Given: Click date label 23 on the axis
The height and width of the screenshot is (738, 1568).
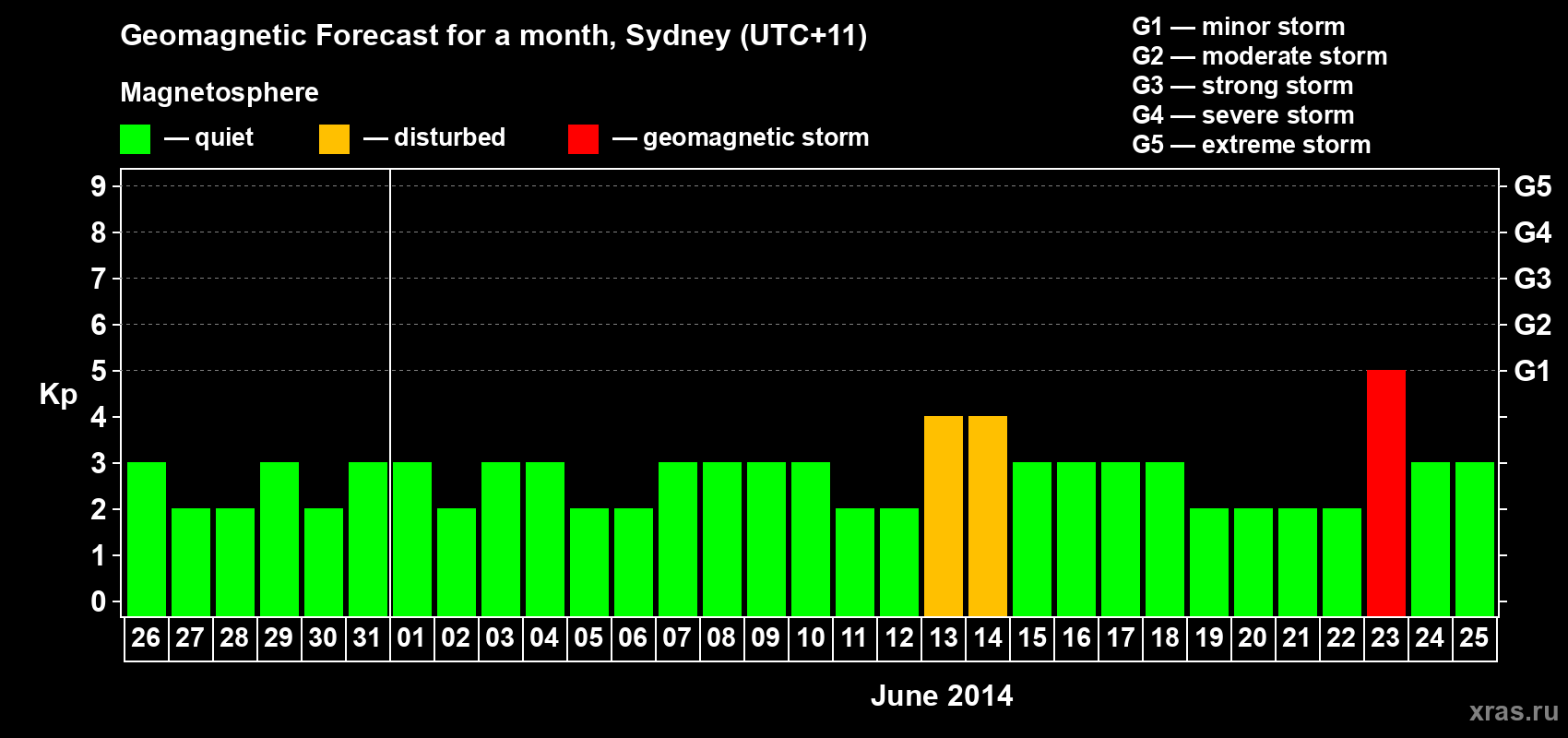Looking at the screenshot, I should point(1385,637).
